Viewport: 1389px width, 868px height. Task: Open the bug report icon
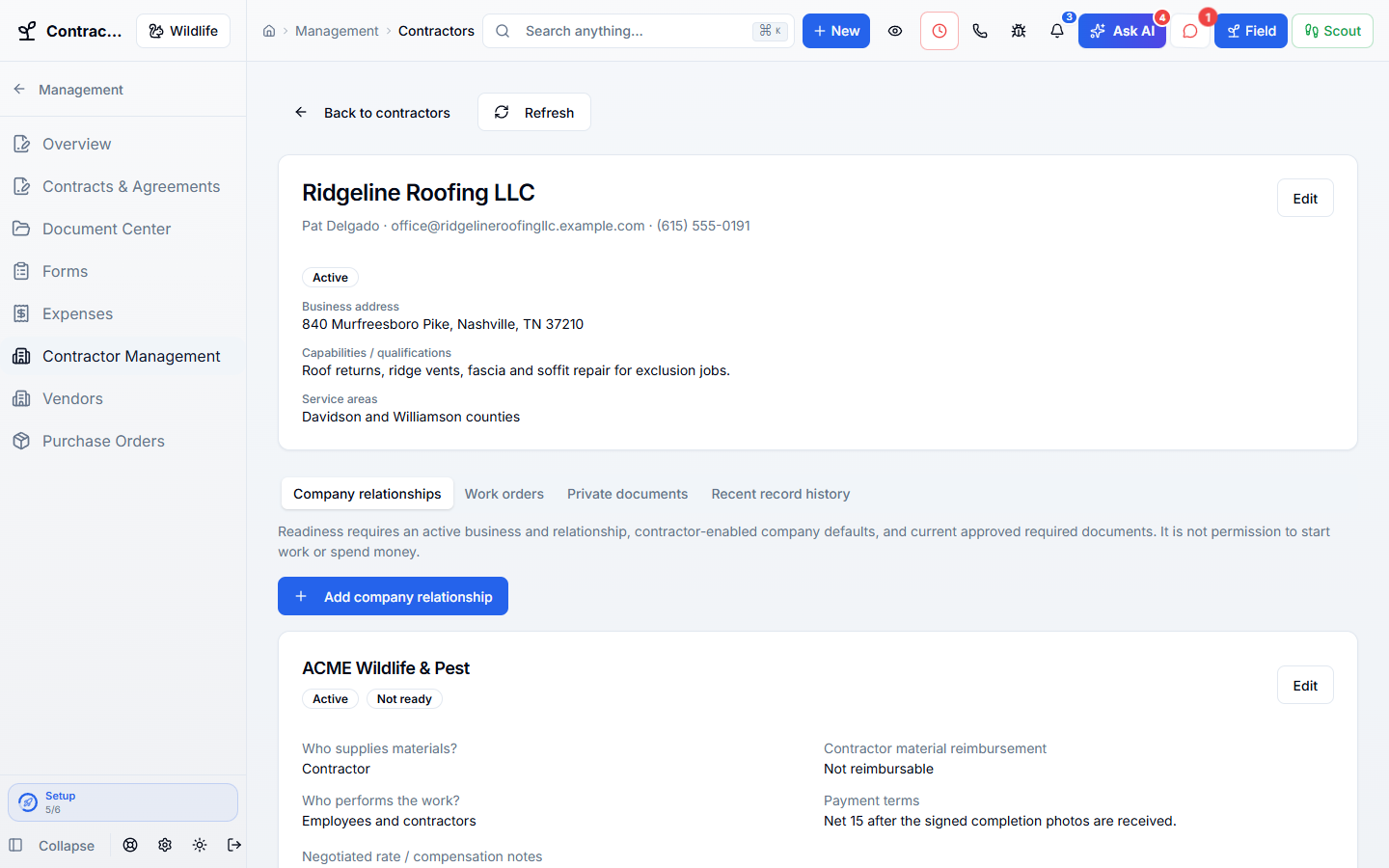click(x=1019, y=31)
